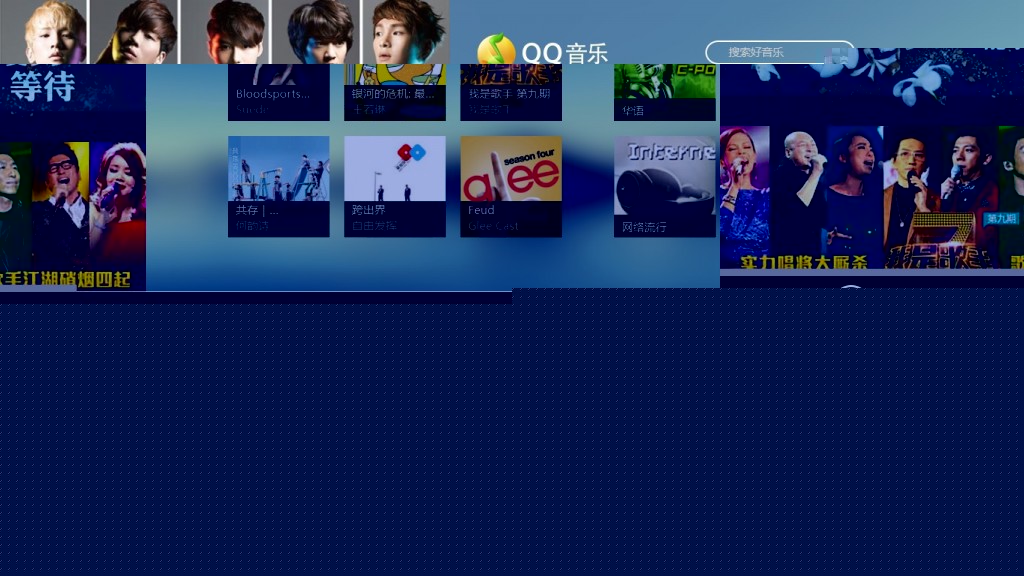The width and height of the screenshot is (1024, 576).
Task: Click the second artist portrait photo
Action: [x=135, y=30]
